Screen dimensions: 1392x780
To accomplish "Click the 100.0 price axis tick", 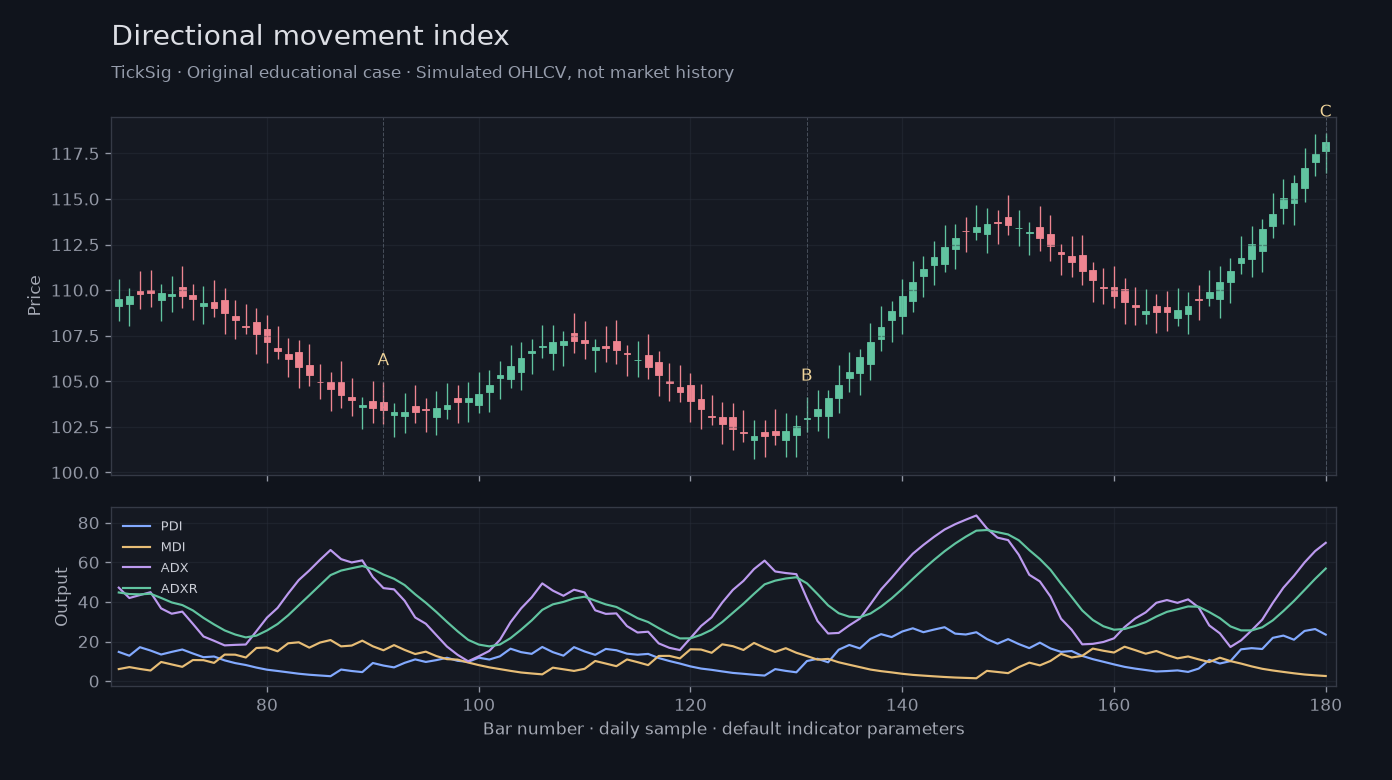I will [74, 473].
